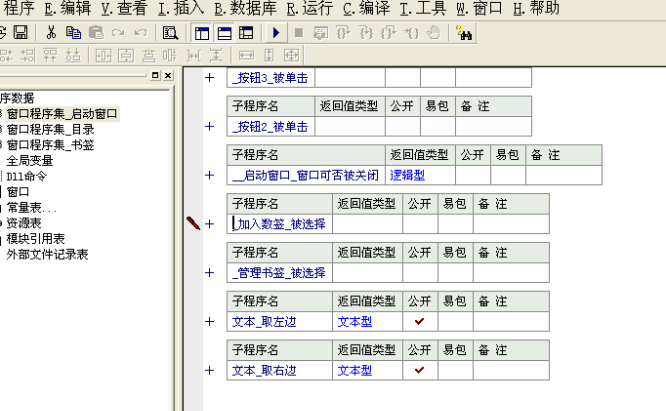
Task: Cut selection with the scissors icon
Action: tap(51, 32)
